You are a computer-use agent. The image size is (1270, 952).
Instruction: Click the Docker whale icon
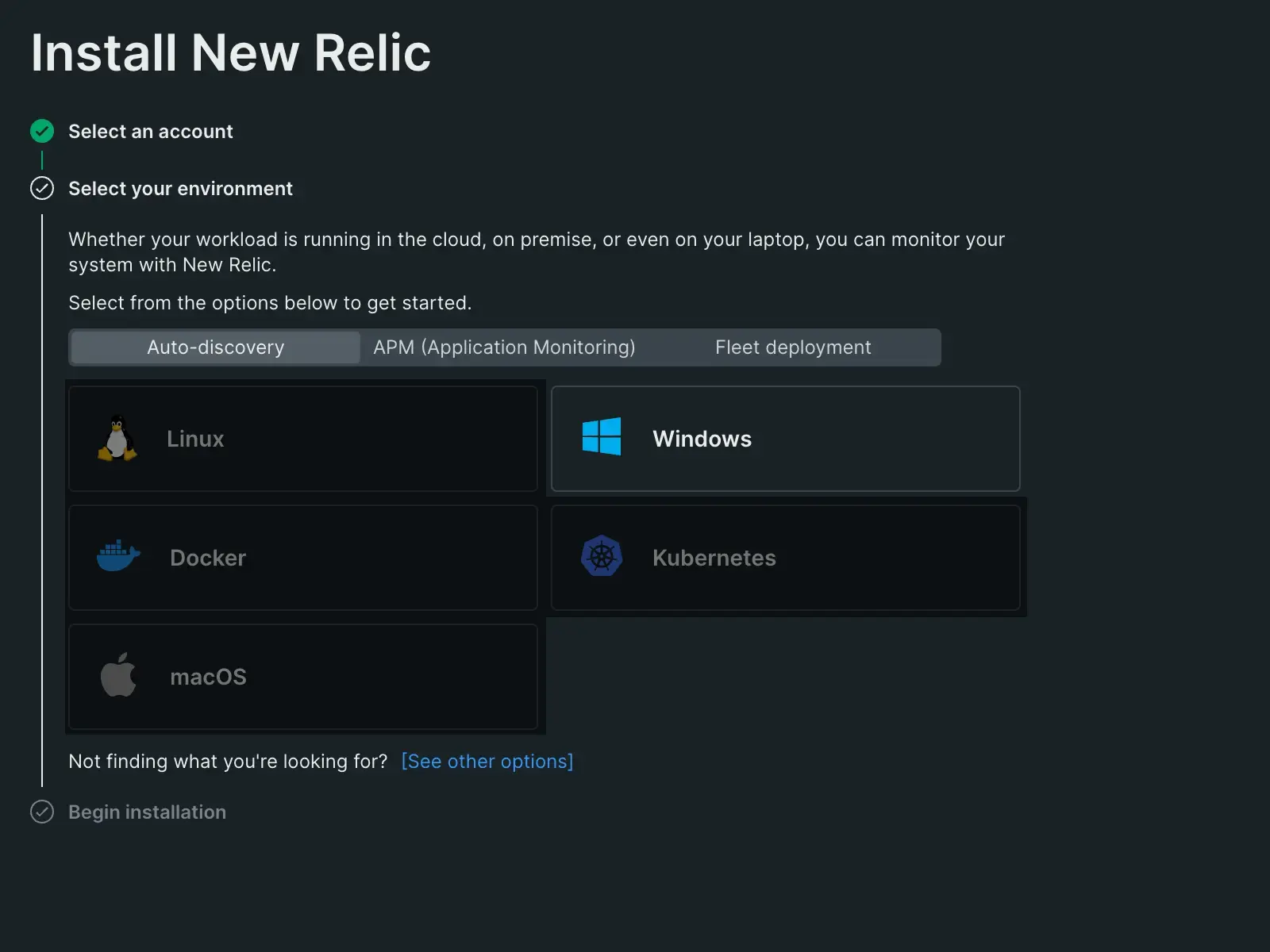point(118,556)
